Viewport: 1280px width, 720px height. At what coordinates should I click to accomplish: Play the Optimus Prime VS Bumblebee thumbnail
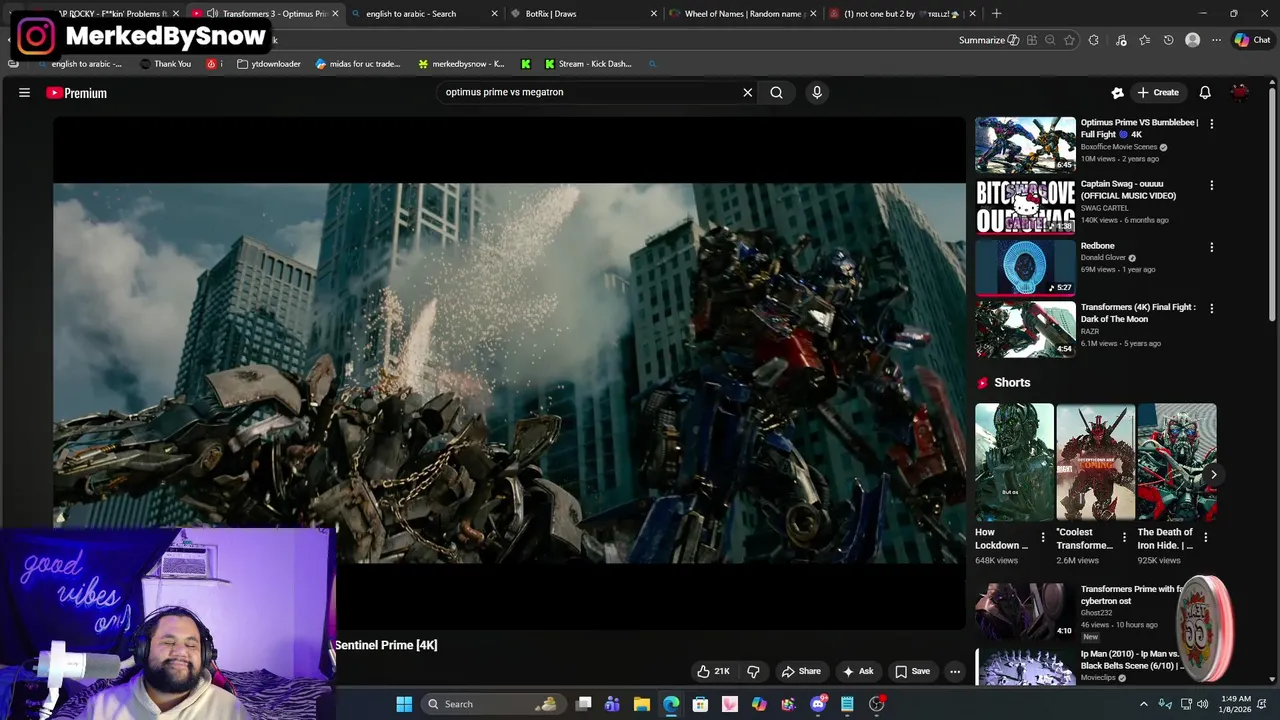[1025, 145]
